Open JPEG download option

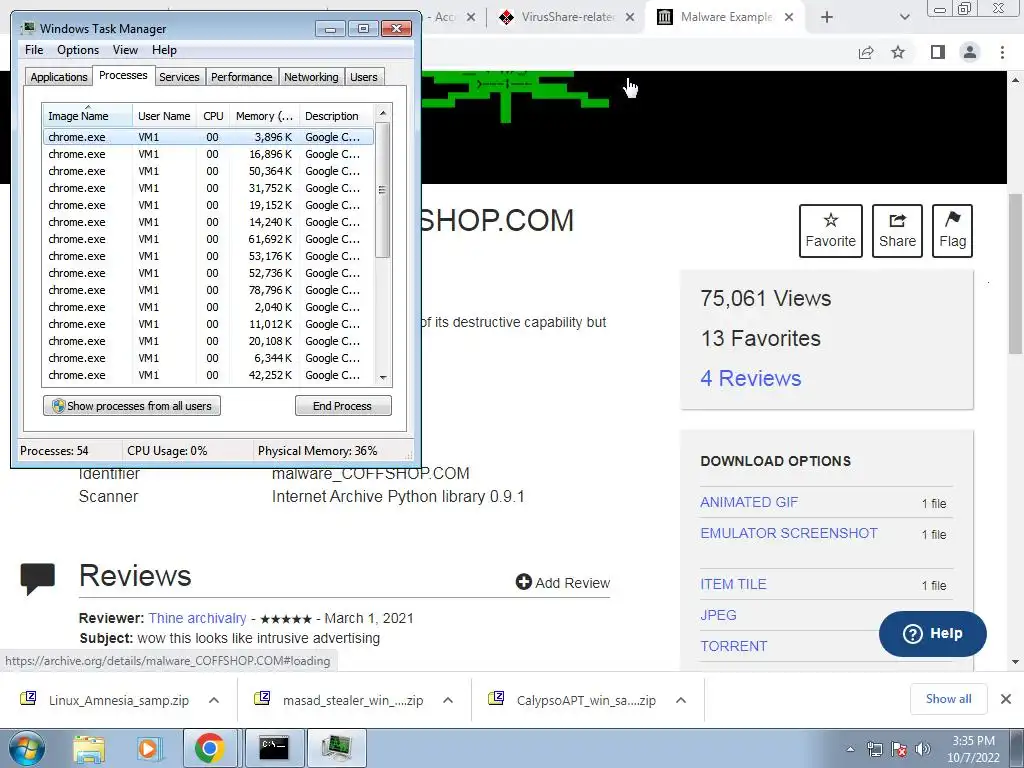pyautogui.click(x=718, y=615)
